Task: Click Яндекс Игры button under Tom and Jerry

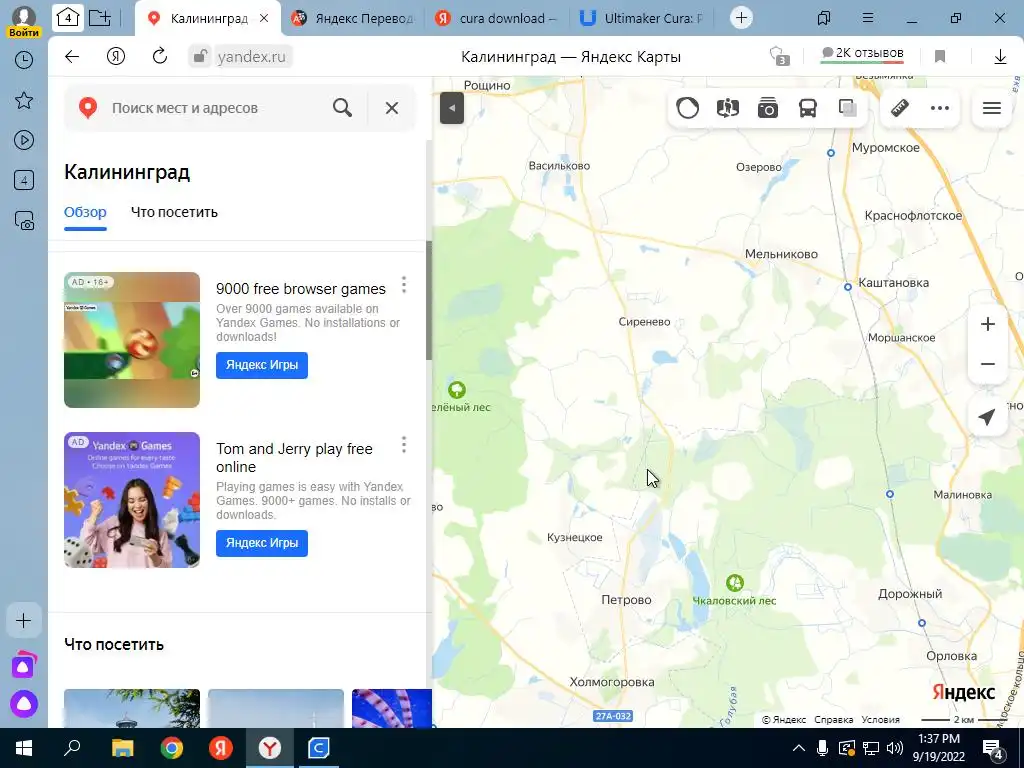Action: (262, 543)
